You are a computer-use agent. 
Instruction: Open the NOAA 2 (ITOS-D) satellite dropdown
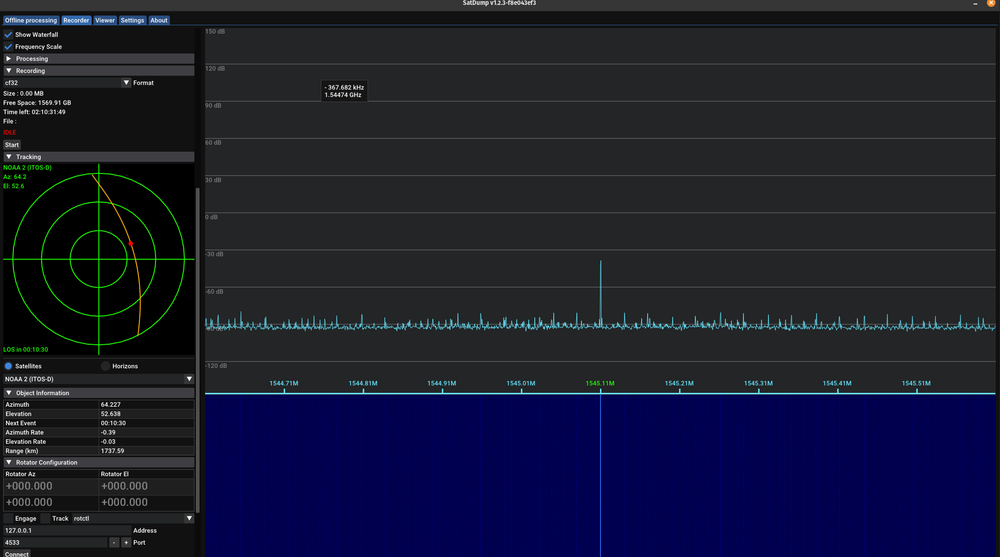[189, 379]
